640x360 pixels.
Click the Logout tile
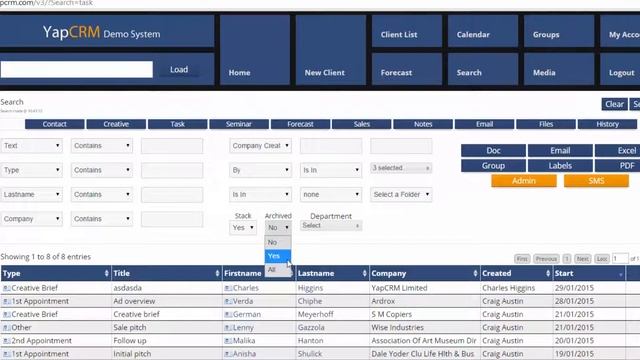620,69
